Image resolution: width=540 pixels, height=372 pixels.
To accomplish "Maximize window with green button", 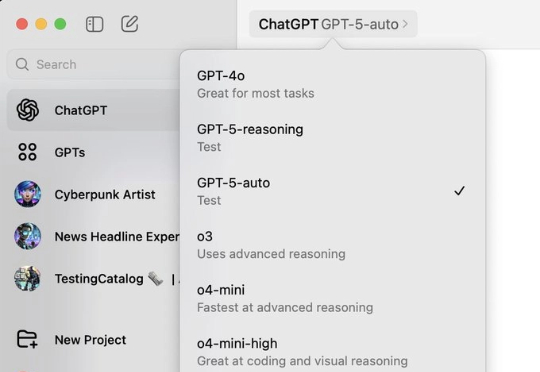I will pos(60,24).
